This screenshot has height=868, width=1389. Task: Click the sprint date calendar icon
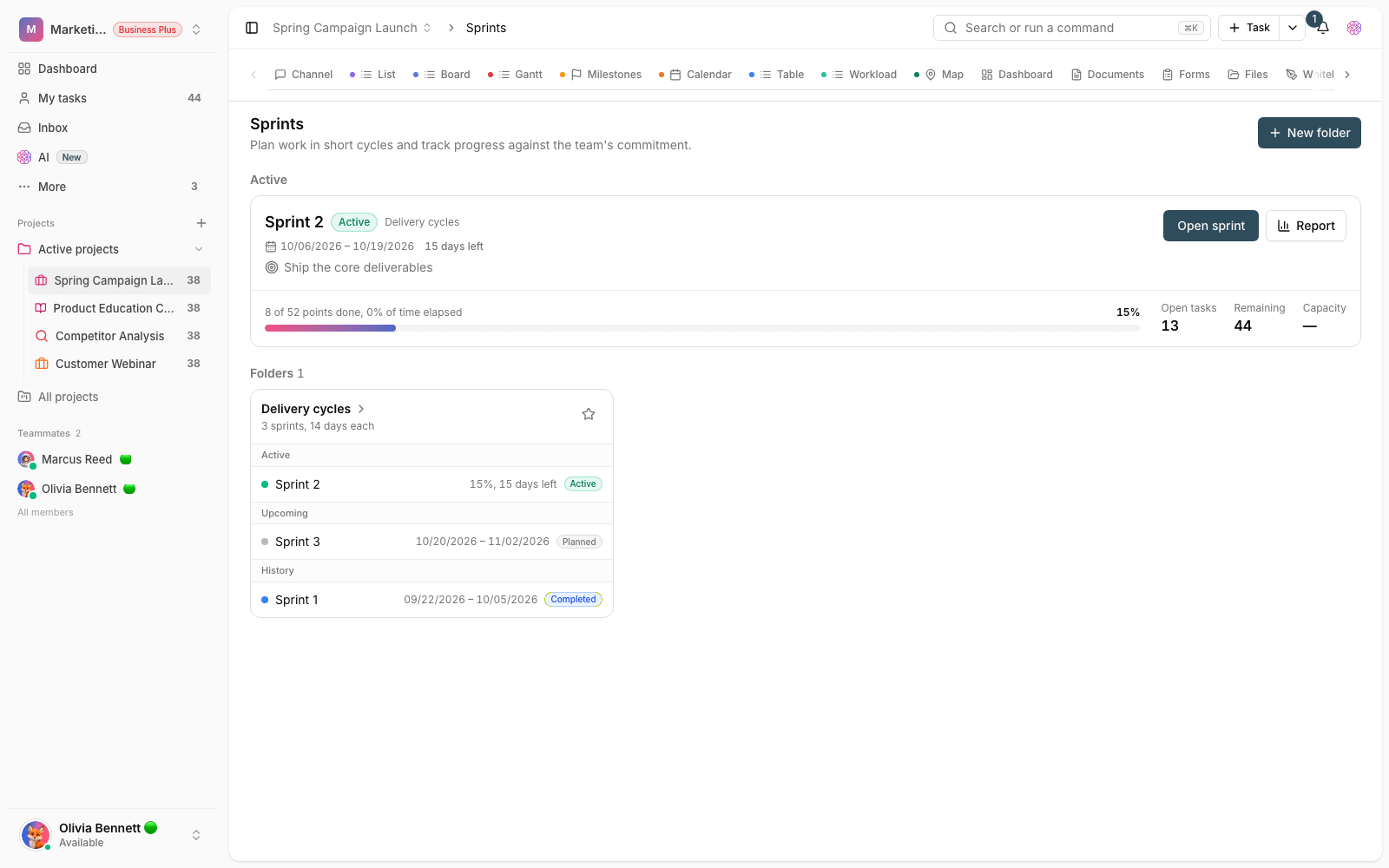[271, 247]
